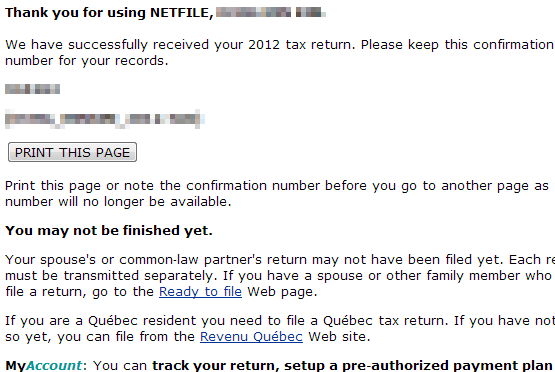Click the number for your records line

coord(87,61)
